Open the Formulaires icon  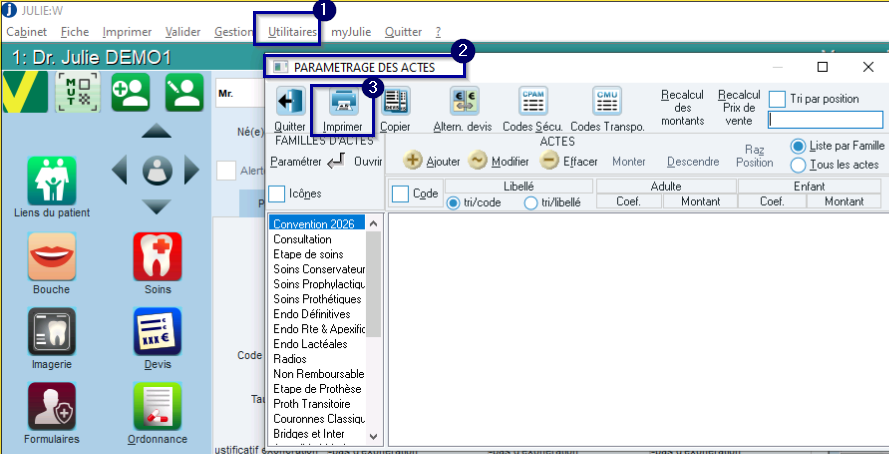[x=52, y=406]
